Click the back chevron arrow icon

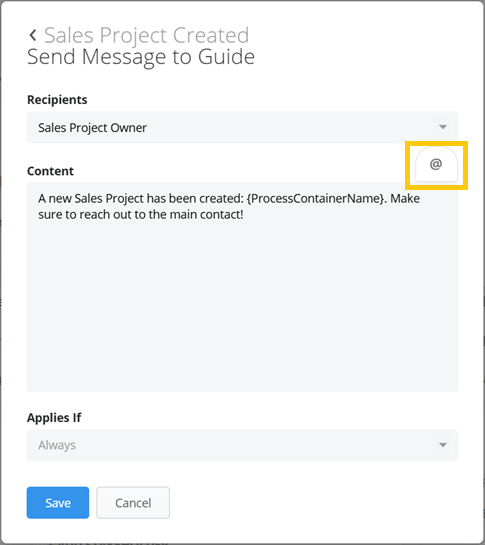[x=33, y=35]
